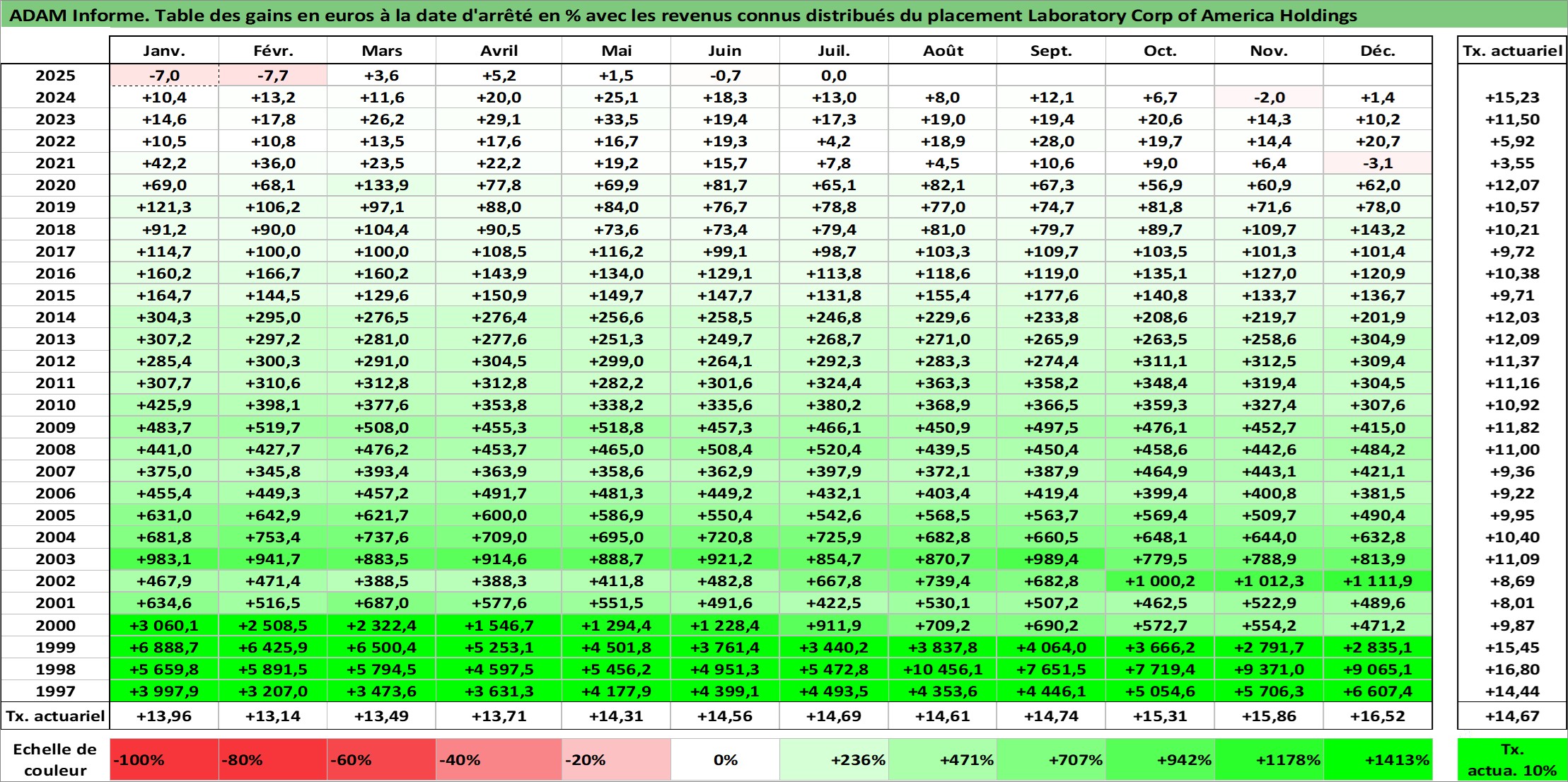1568x782 pixels.
Task: Select the 1997 row label
Action: pyautogui.click(x=55, y=691)
